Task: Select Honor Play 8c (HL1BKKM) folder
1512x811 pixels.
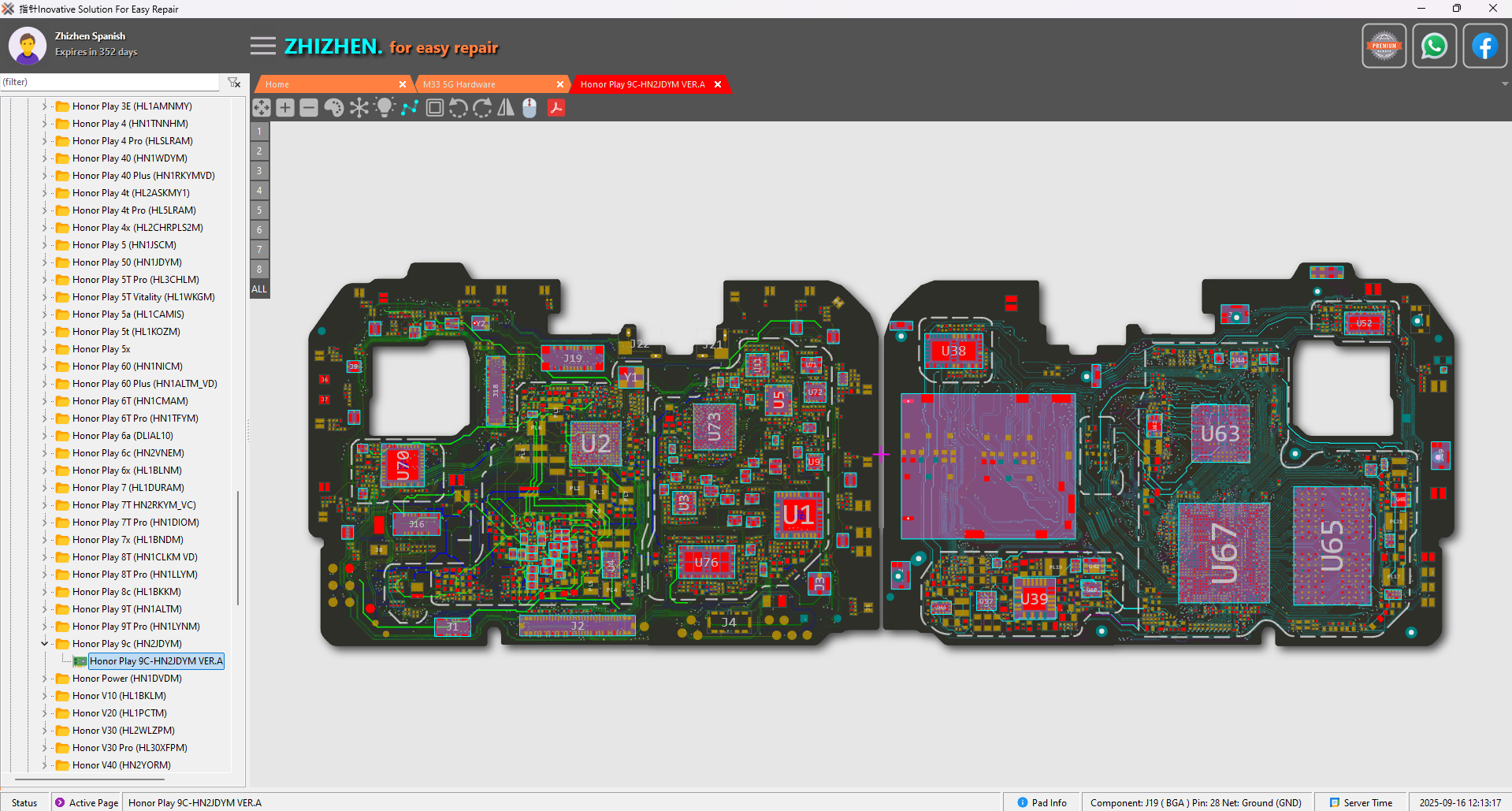Action: click(127, 592)
